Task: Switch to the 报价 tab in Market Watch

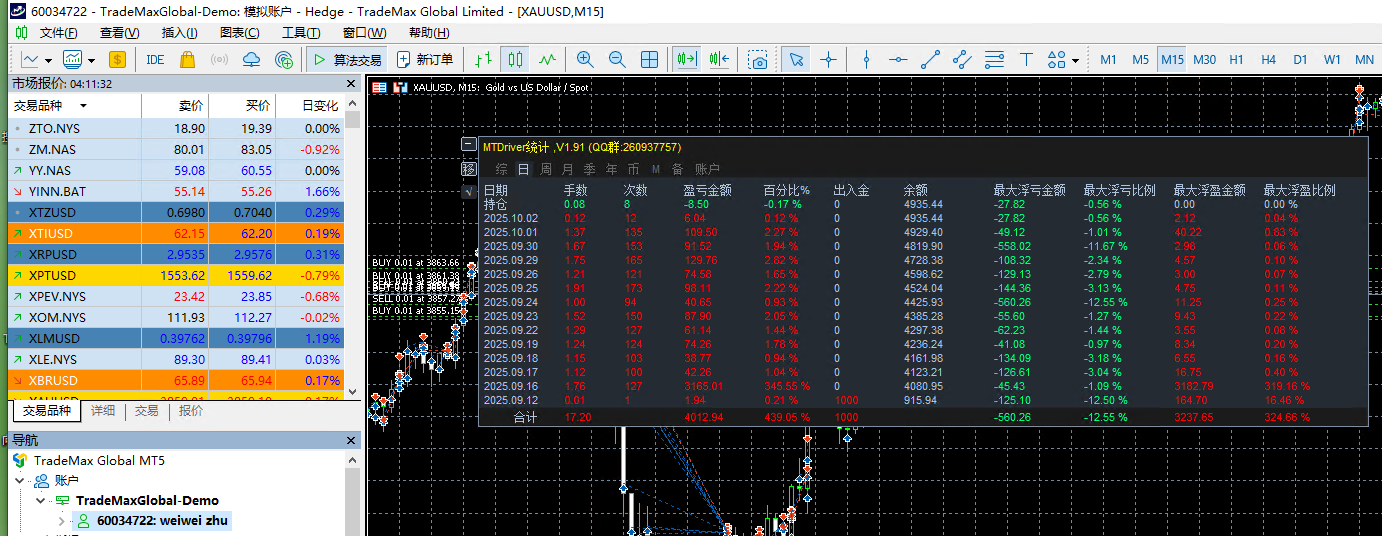Action: point(191,411)
